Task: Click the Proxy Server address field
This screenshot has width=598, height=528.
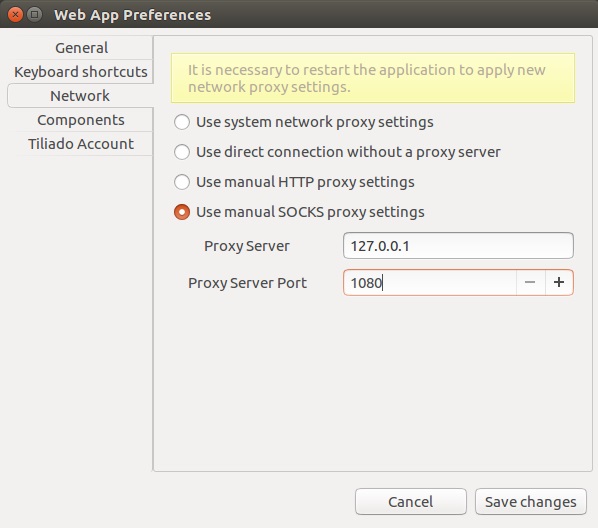Action: coord(458,246)
